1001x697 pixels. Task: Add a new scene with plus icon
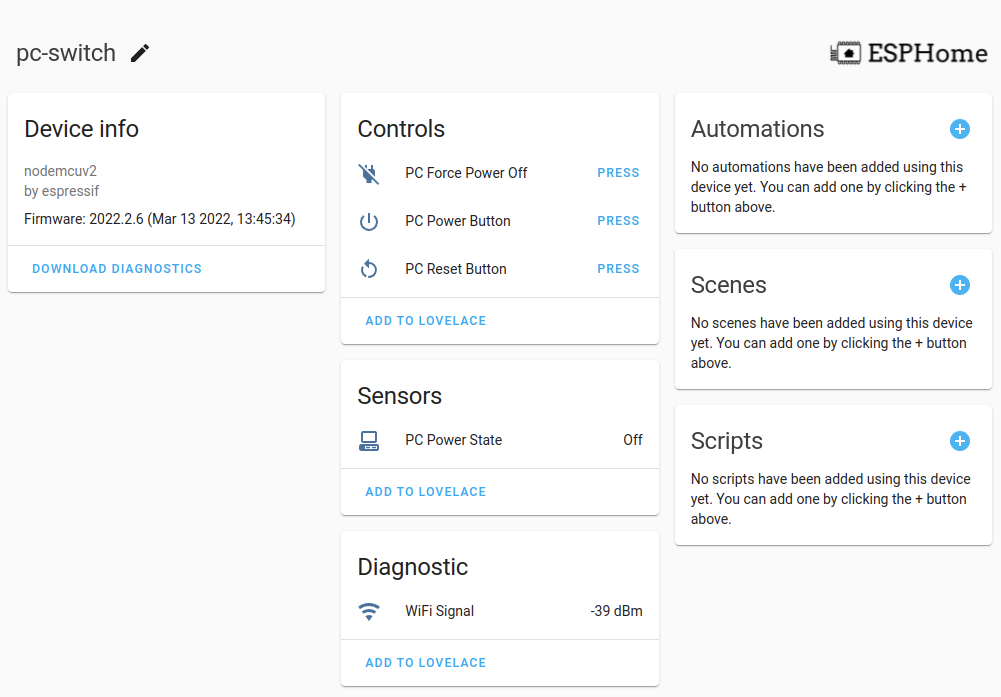[960, 285]
